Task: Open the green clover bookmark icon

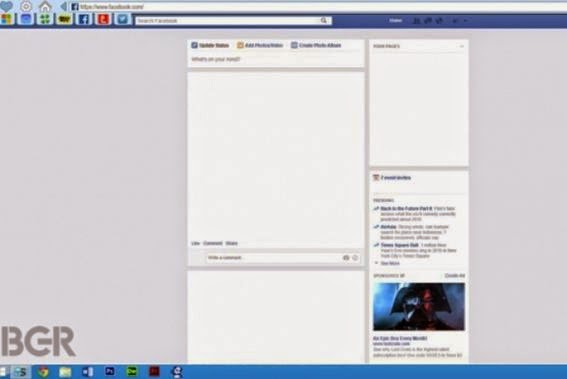Action: [45, 19]
